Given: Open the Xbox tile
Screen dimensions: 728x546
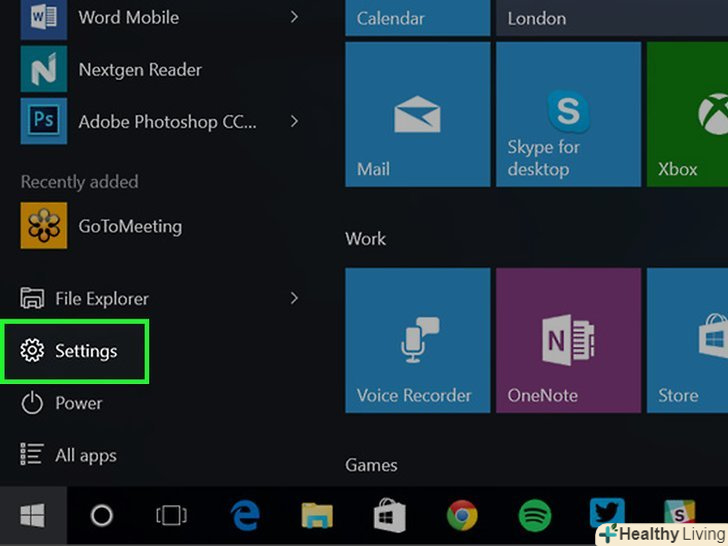Looking at the screenshot, I should 687,114.
